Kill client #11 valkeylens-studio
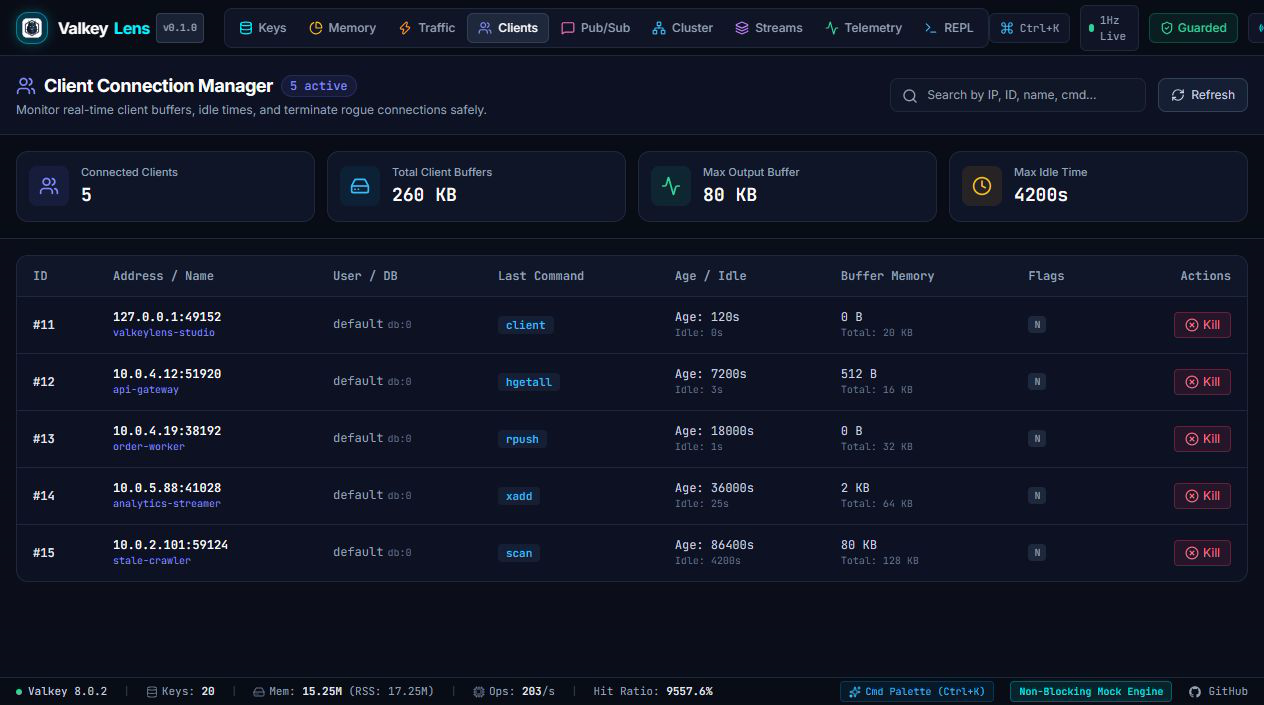The image size is (1264, 705). 1202,325
